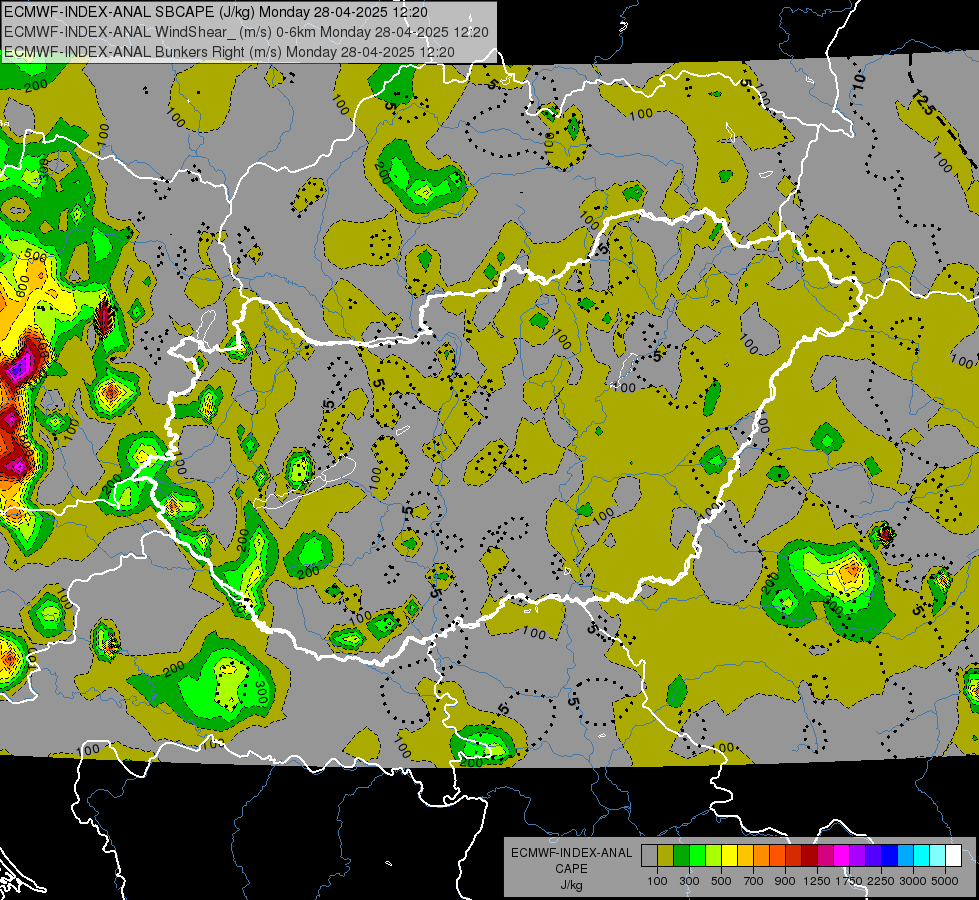This screenshot has width=979, height=900.
Task: Click the 1250 tick label under legend bar
Action: (x=817, y=881)
